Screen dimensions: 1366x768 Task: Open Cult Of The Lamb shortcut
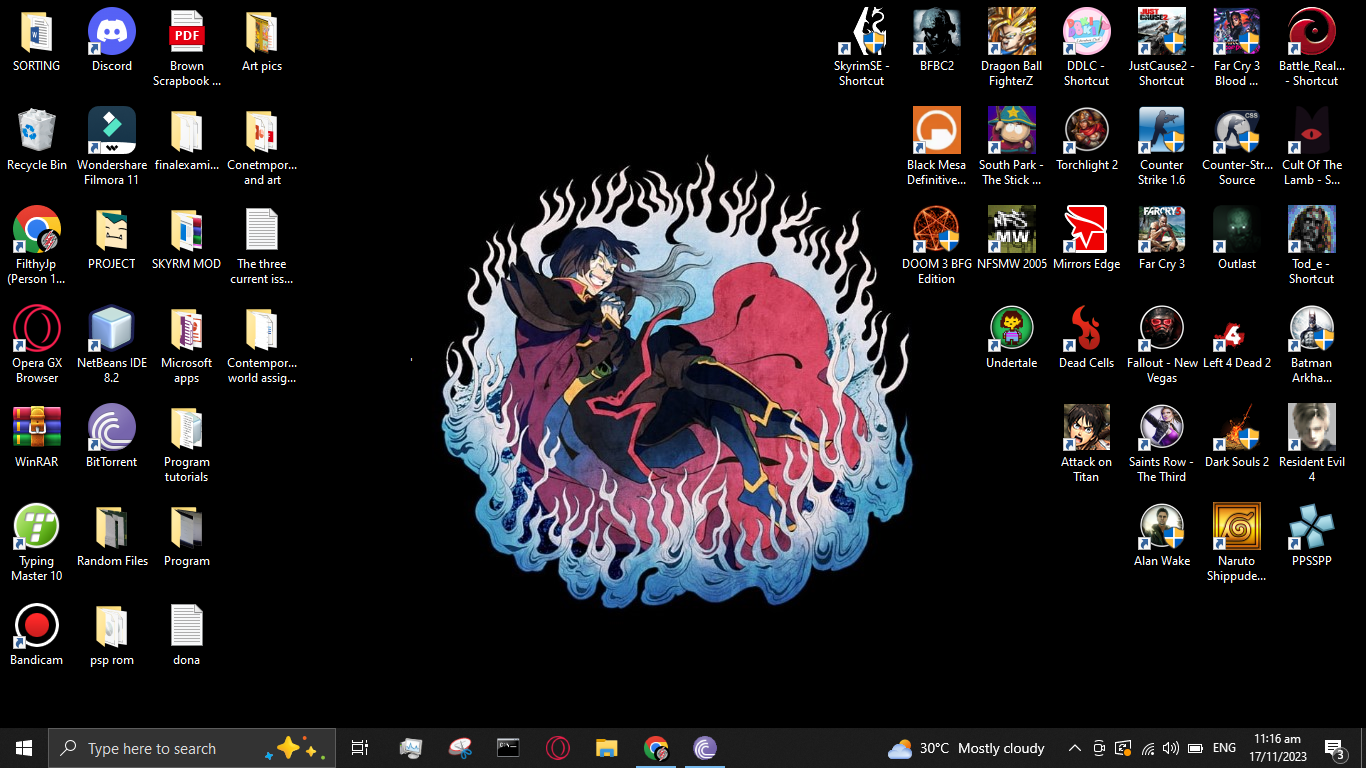point(1312,146)
